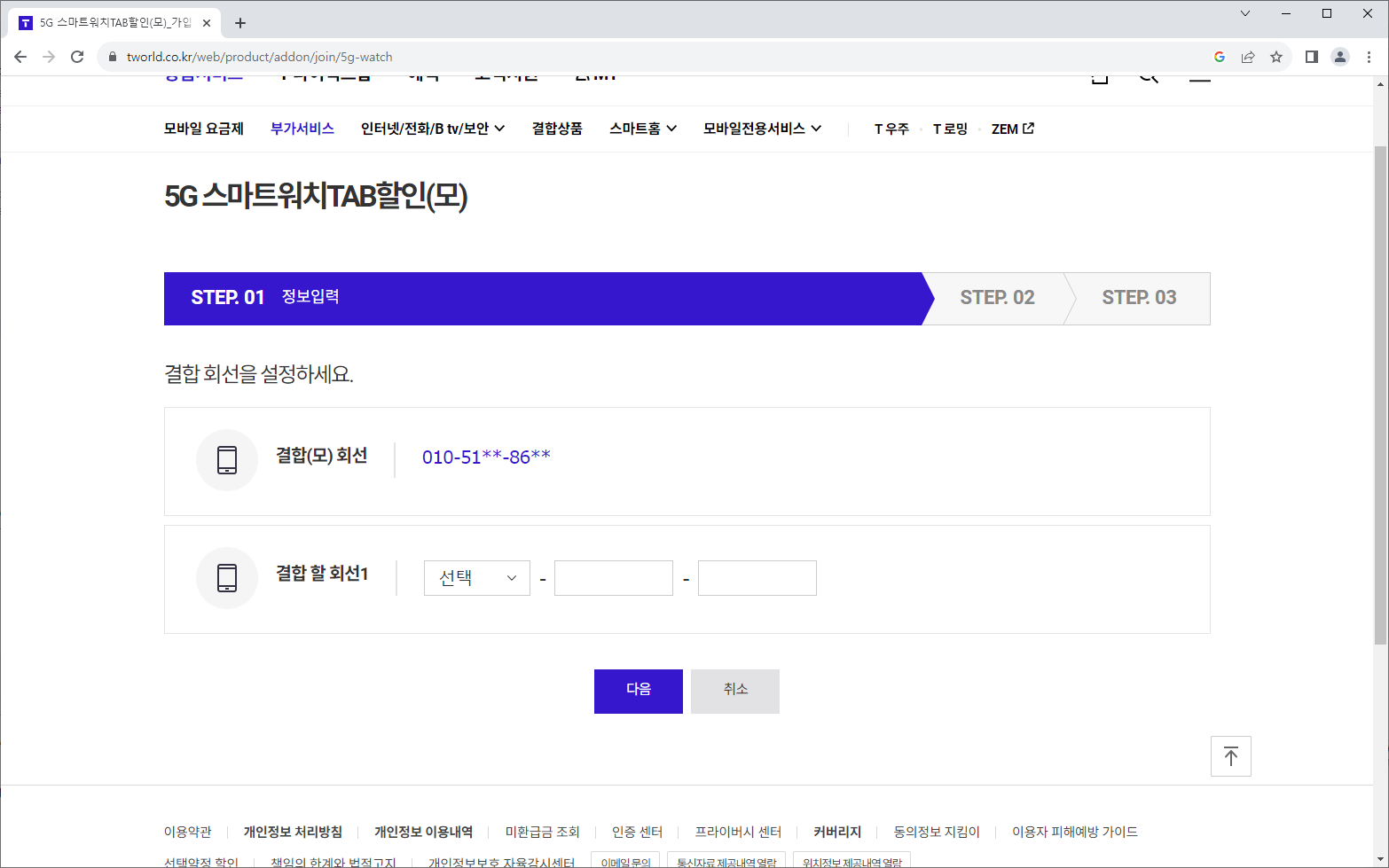The image size is (1389, 868).
Task: Open 개인정보 처리방침 link
Action: click(x=293, y=832)
